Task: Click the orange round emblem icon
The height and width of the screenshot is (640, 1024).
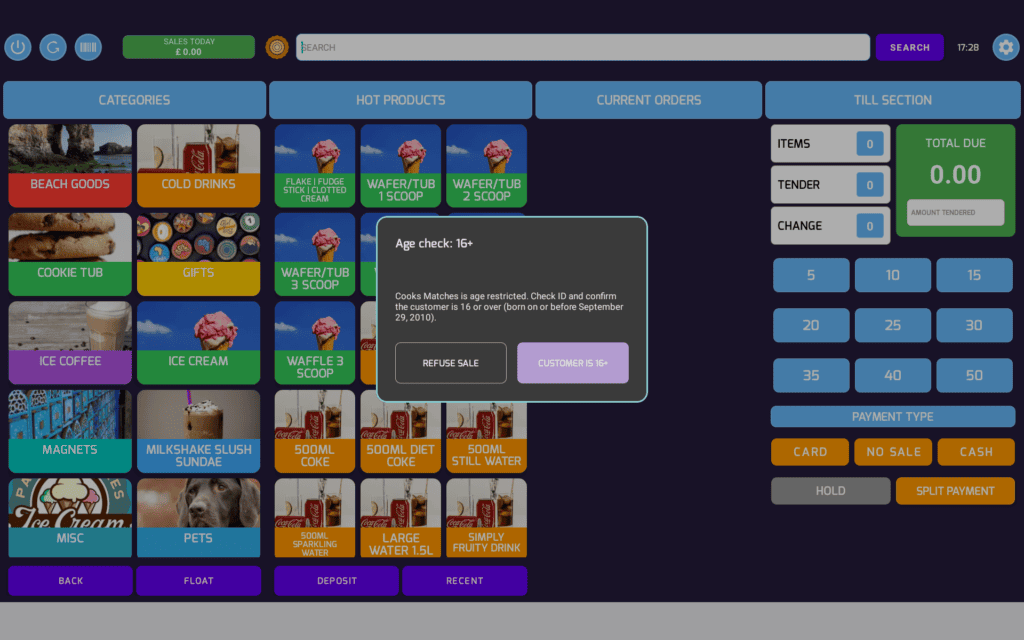Action: point(277,47)
